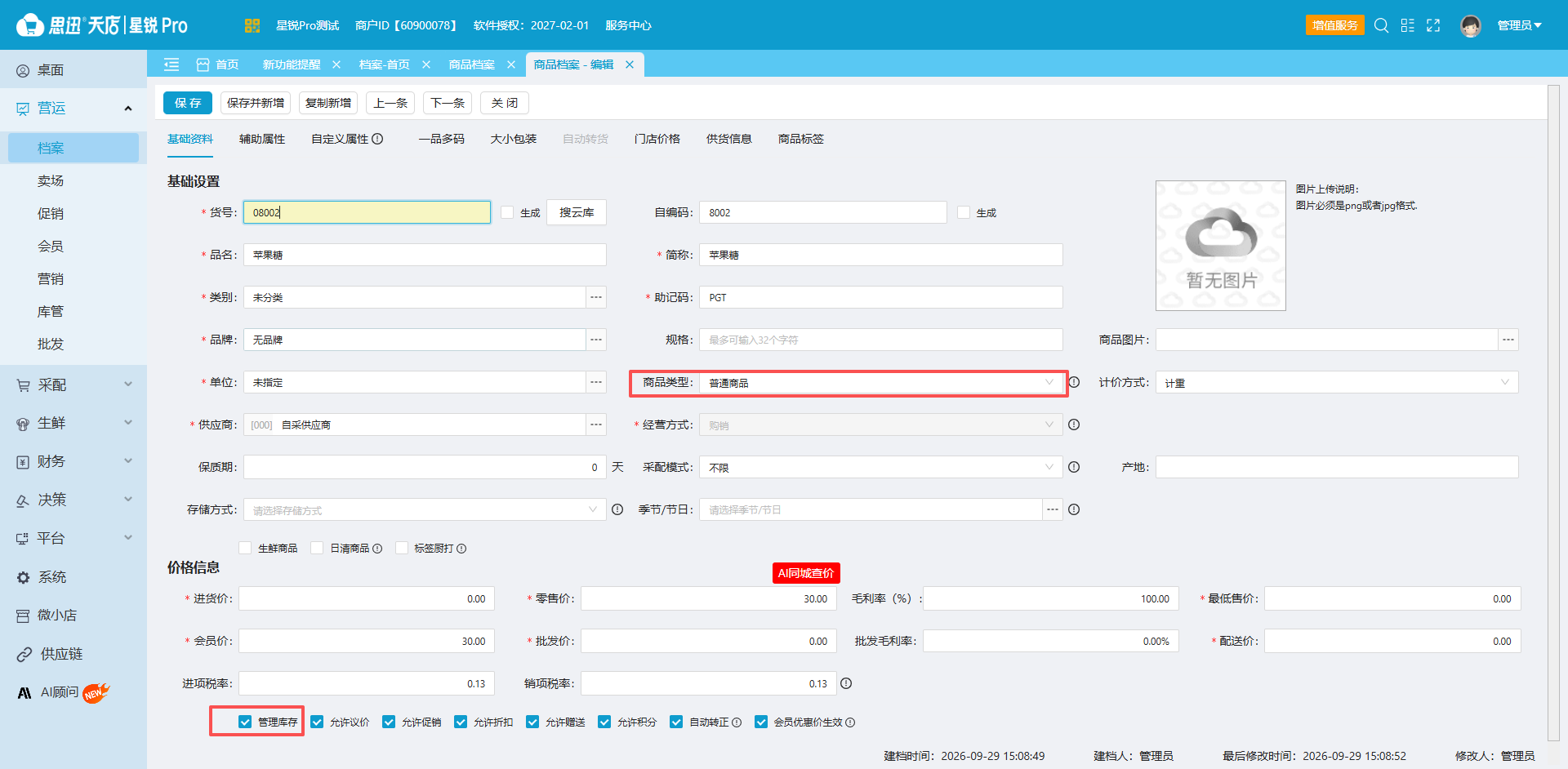
Task: Switch to the 一品多码 tab
Action: point(441,139)
